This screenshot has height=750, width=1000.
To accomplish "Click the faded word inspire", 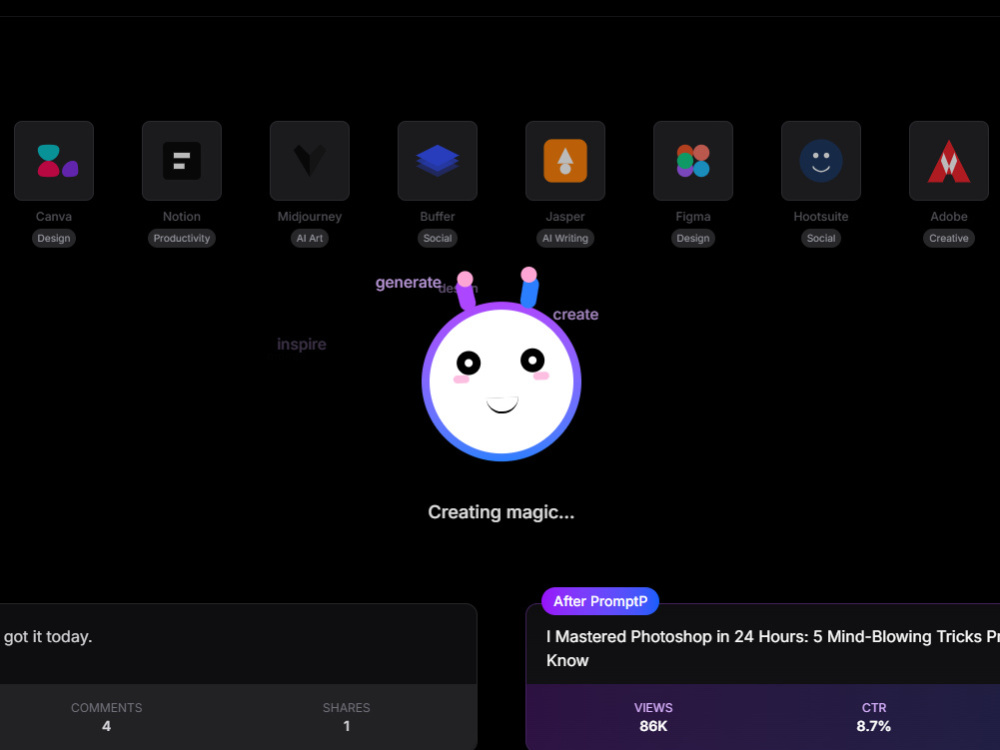I will (302, 344).
